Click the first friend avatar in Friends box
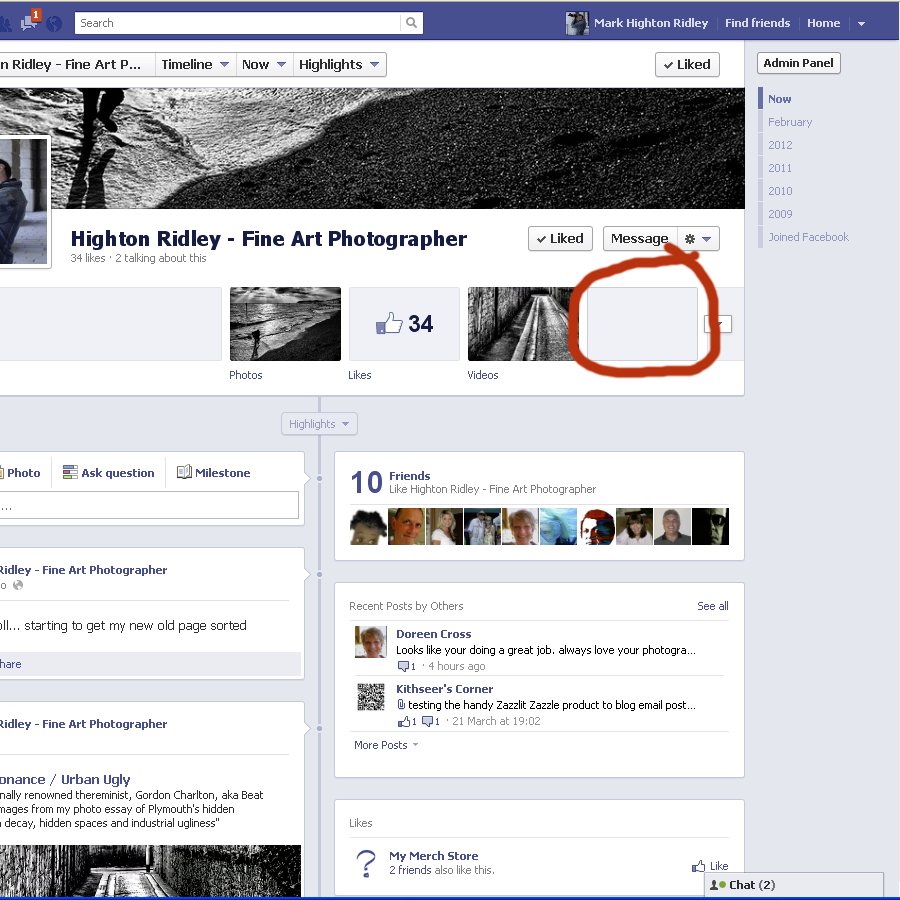This screenshot has width=900, height=900. click(x=368, y=526)
